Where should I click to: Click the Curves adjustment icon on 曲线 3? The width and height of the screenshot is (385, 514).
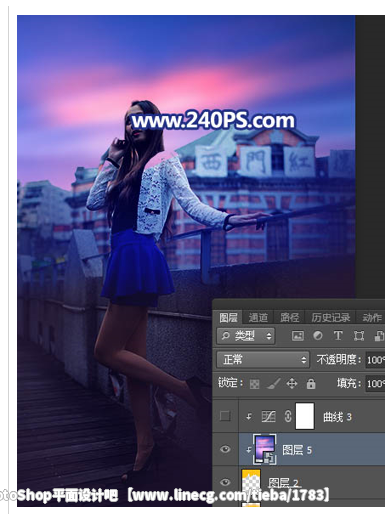(x=269, y=416)
